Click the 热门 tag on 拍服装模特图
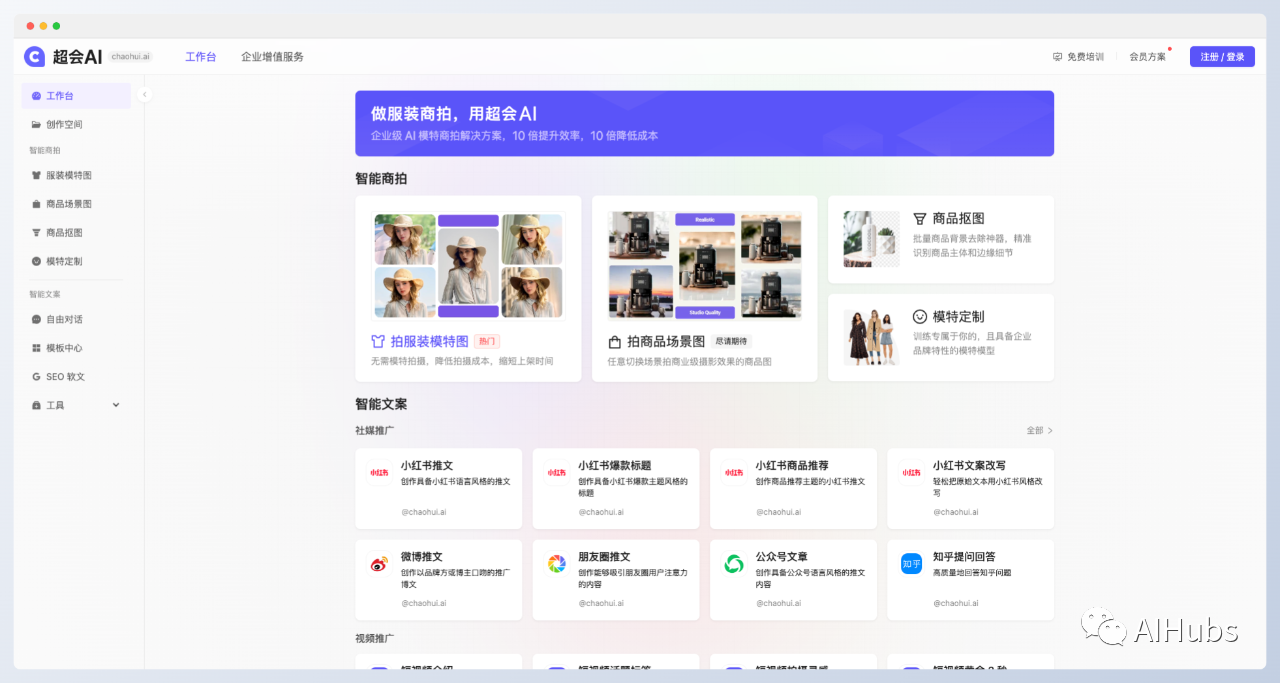 click(486, 341)
